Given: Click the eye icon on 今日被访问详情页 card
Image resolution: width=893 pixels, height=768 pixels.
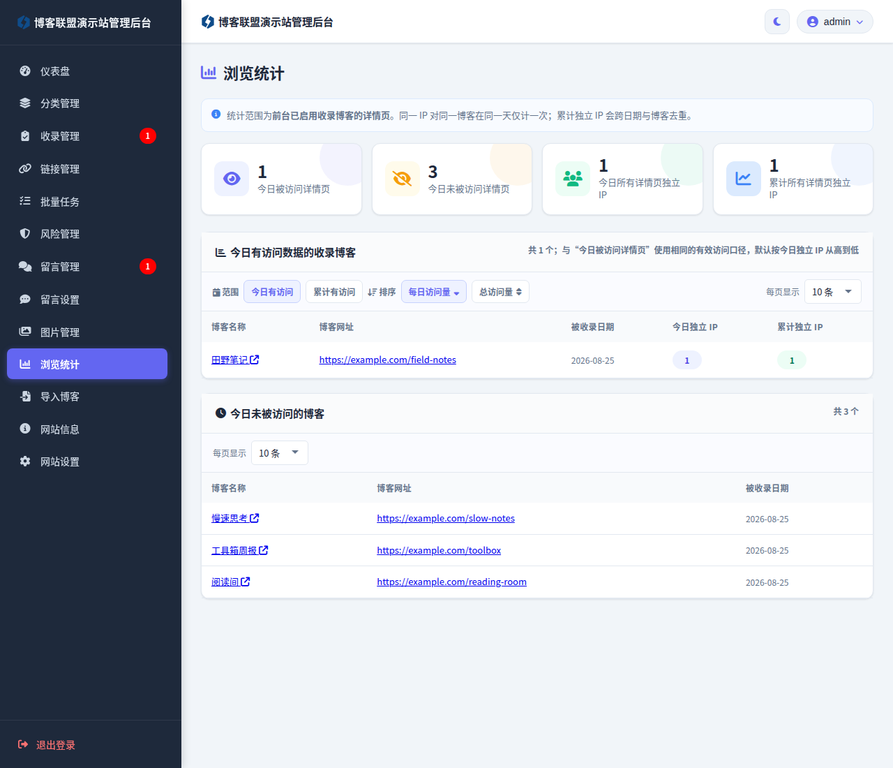Looking at the screenshot, I should [x=231, y=179].
